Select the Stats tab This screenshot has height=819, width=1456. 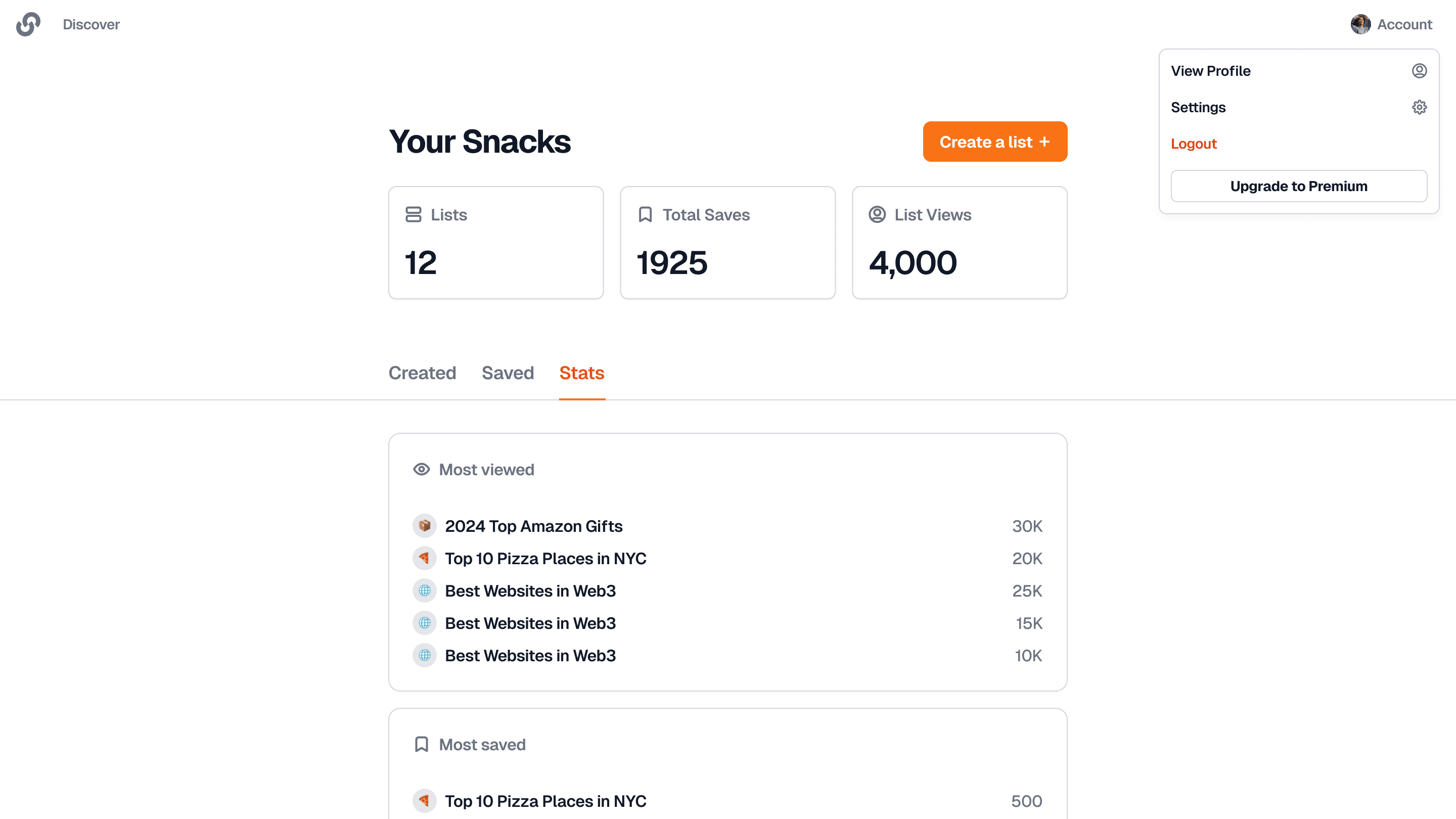(581, 373)
